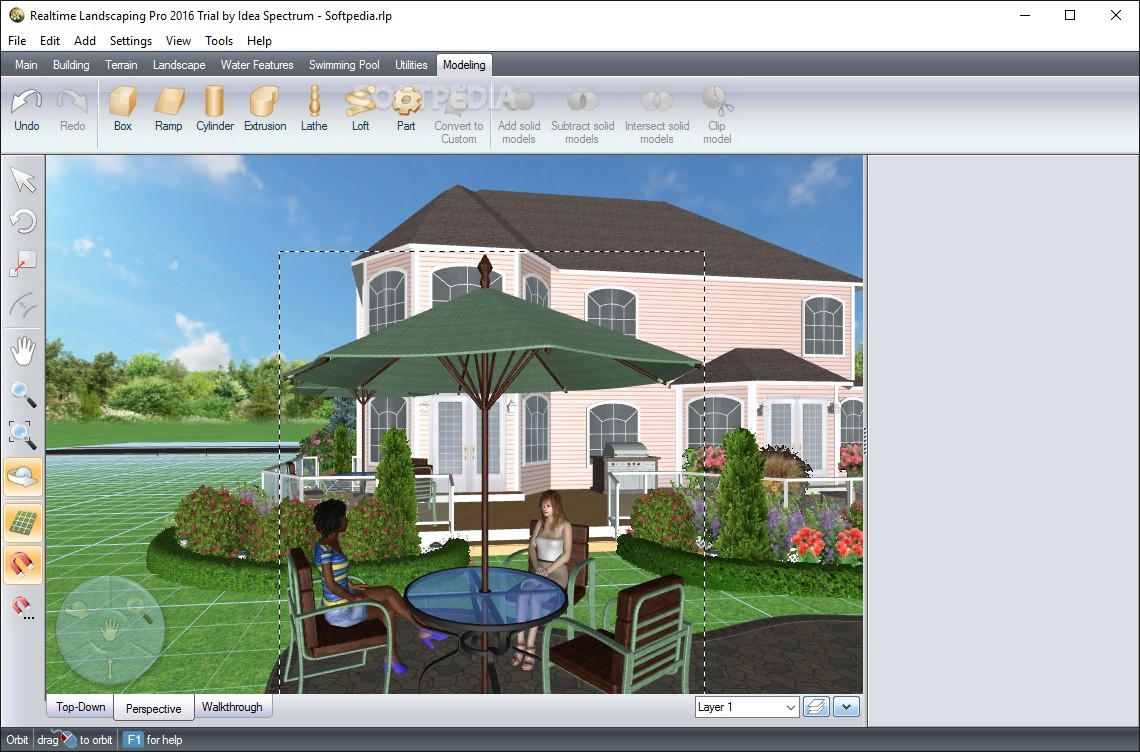Click the application icon in title bar
The height and width of the screenshot is (752, 1140).
point(16,15)
